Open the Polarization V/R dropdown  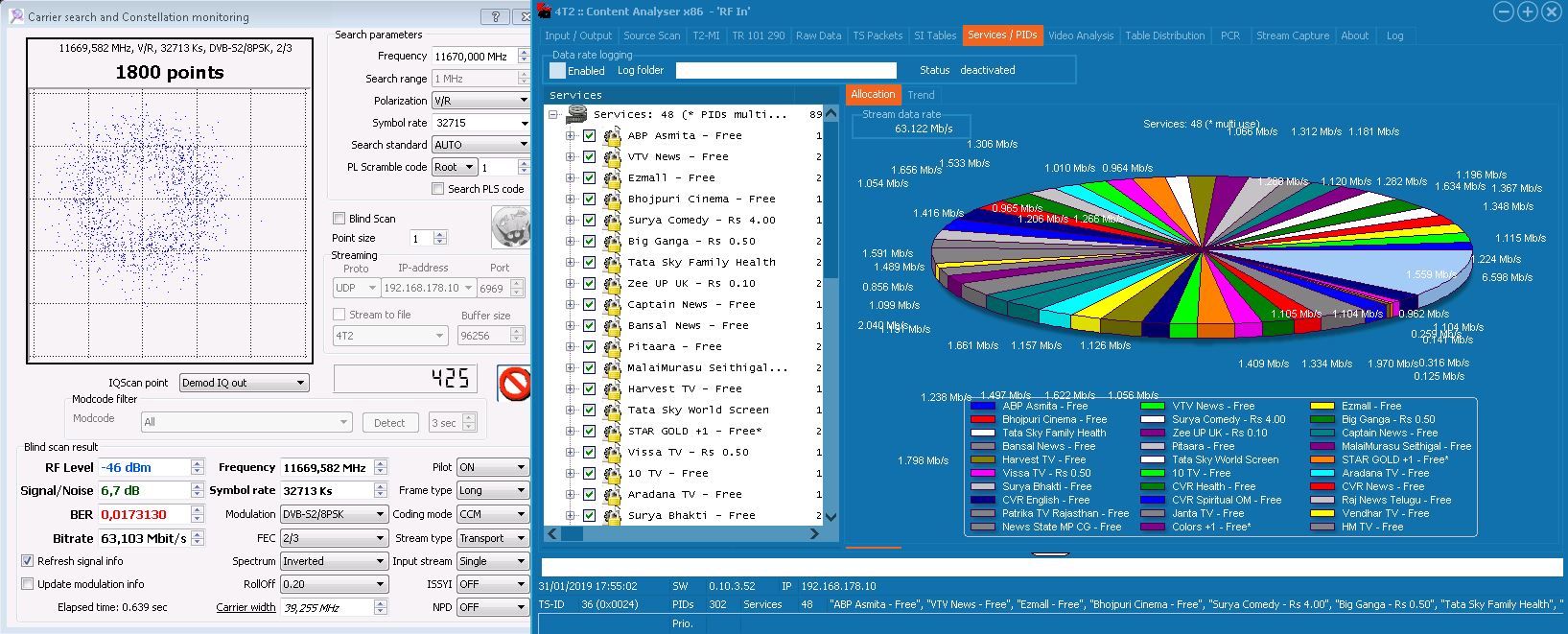point(480,101)
